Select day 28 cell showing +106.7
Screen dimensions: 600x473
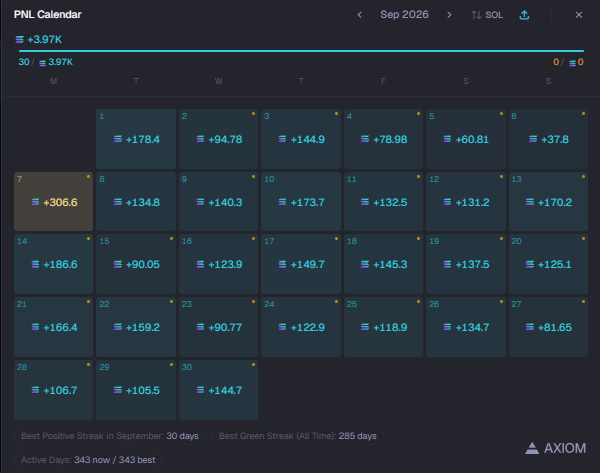coord(54,390)
